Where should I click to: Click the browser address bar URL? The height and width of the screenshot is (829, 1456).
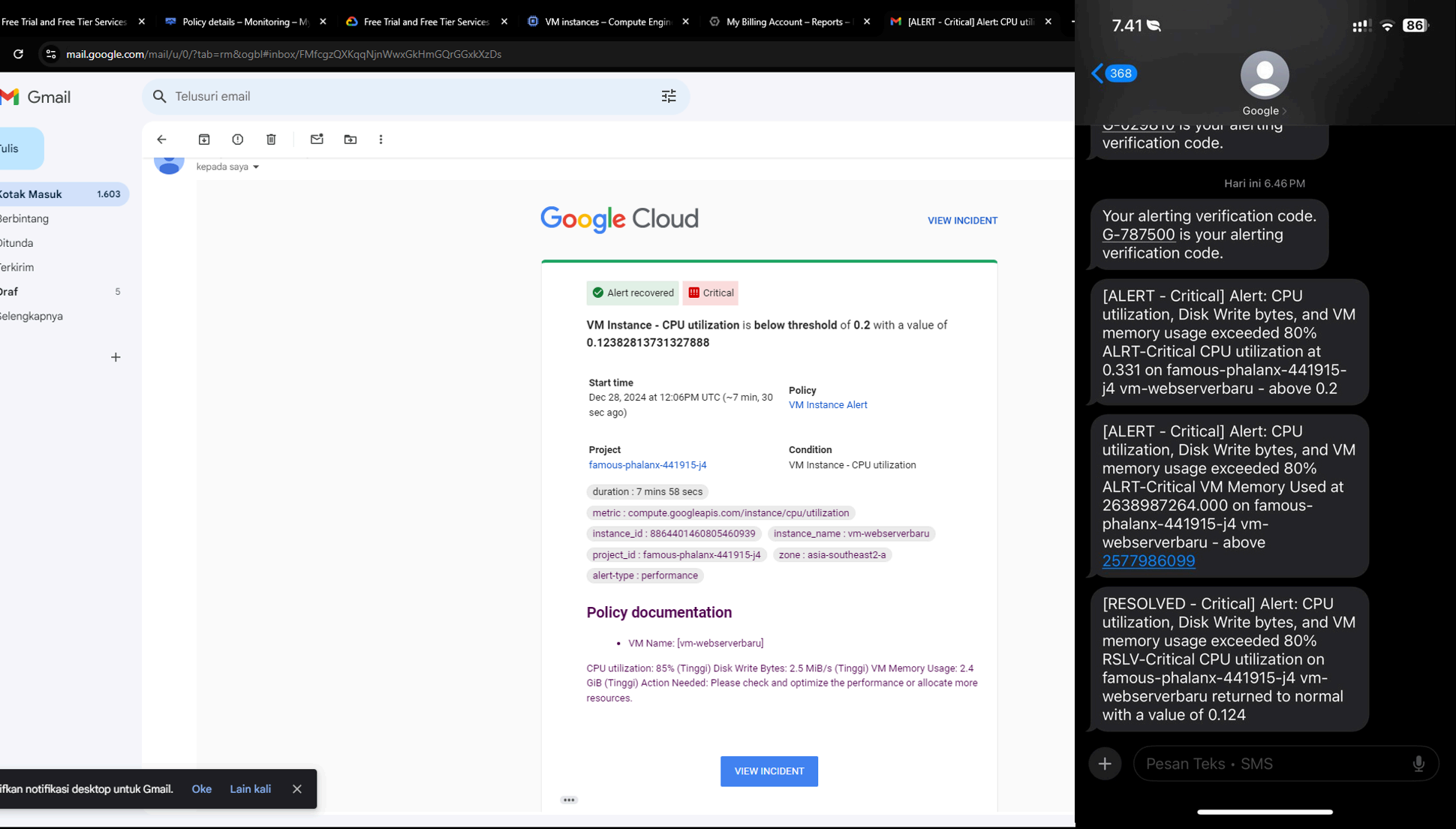point(284,54)
